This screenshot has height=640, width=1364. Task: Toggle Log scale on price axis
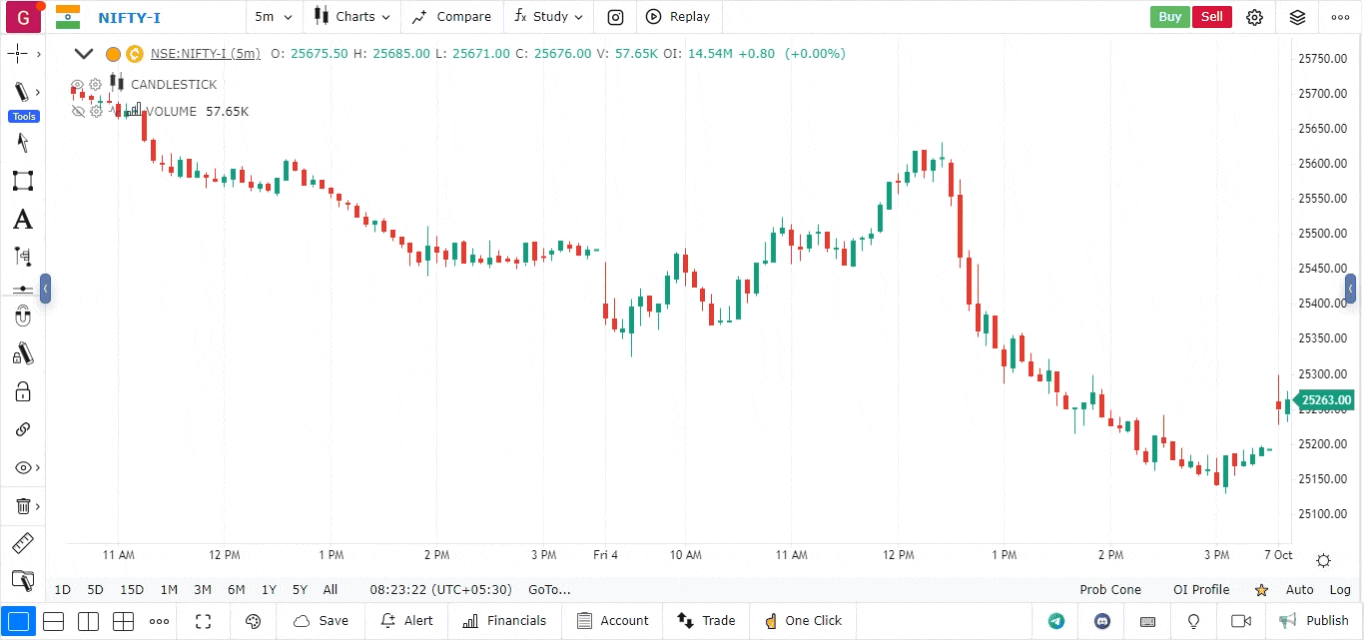coord(1340,590)
